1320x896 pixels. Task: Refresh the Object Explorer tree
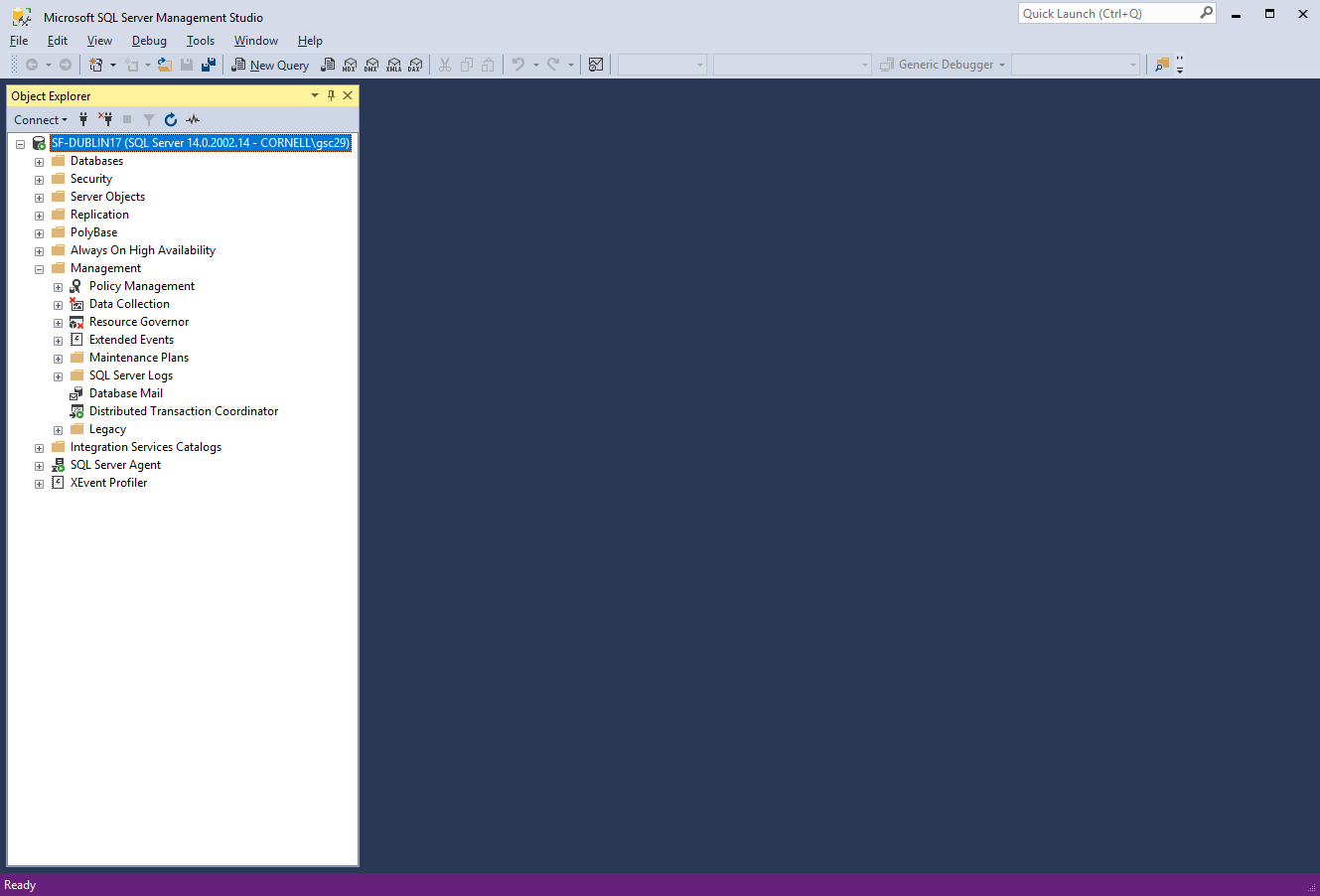[171, 119]
